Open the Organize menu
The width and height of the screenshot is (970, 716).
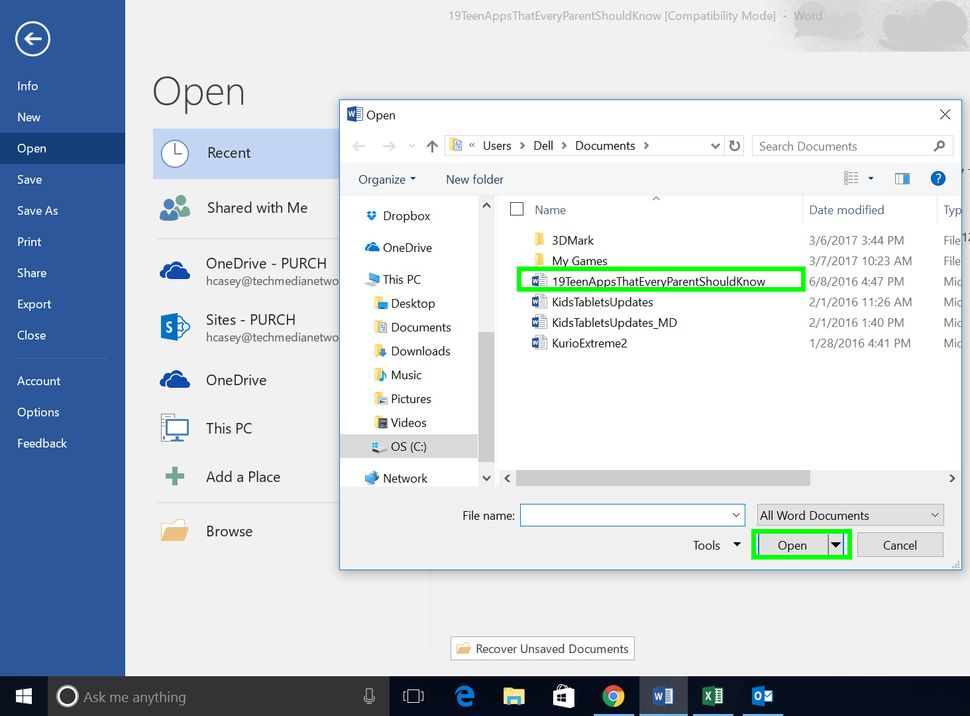pos(386,179)
